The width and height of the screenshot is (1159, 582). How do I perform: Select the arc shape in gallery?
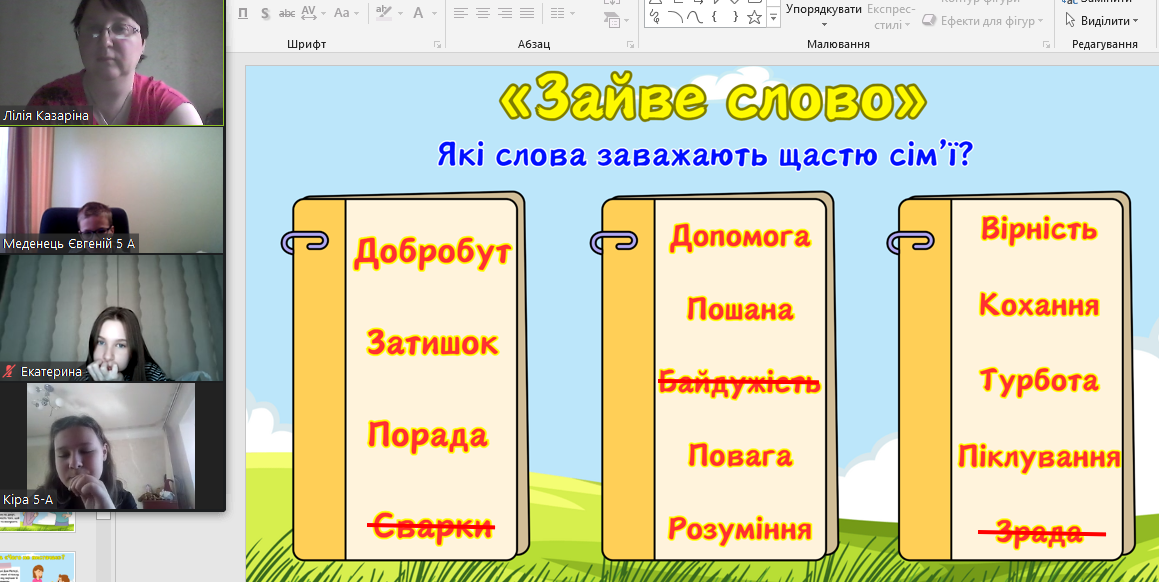coord(675,17)
